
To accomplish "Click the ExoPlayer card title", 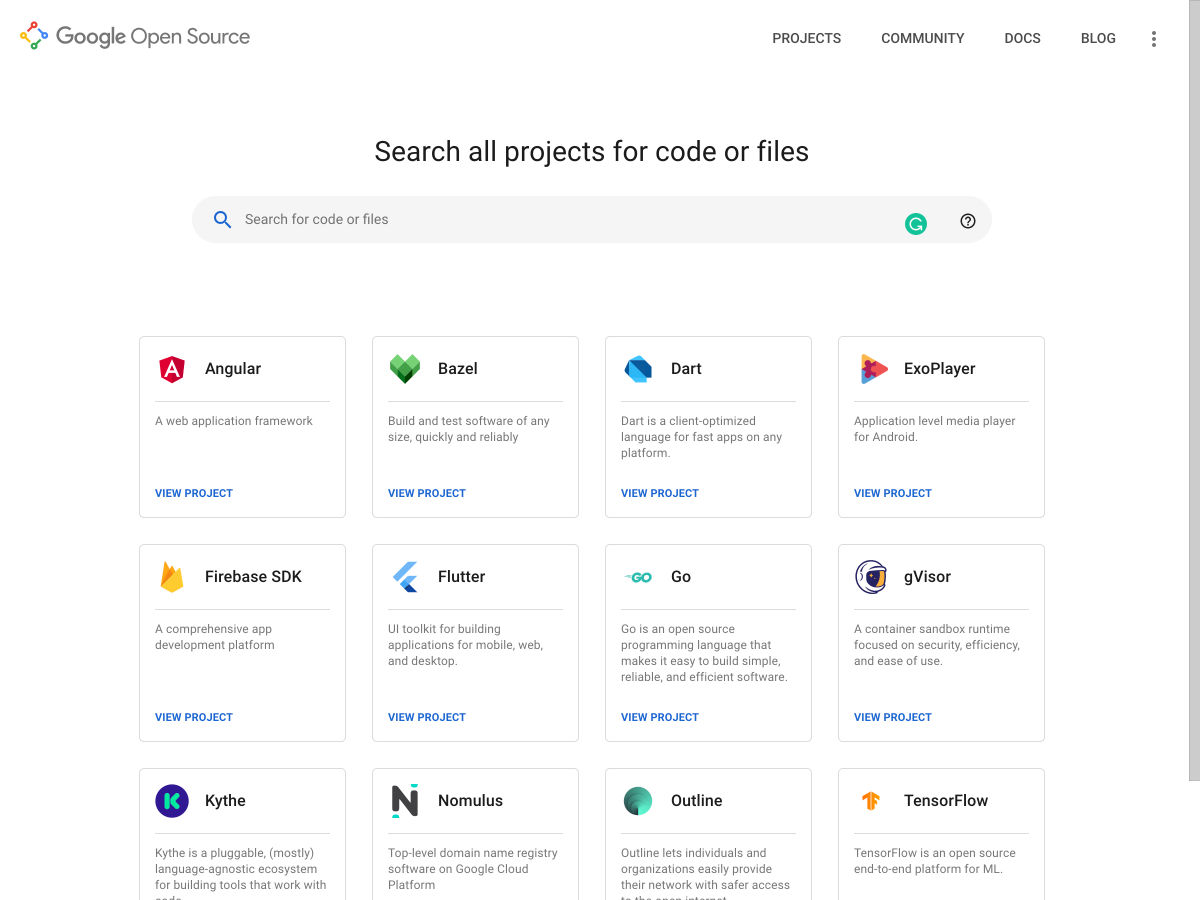I will click(940, 369).
